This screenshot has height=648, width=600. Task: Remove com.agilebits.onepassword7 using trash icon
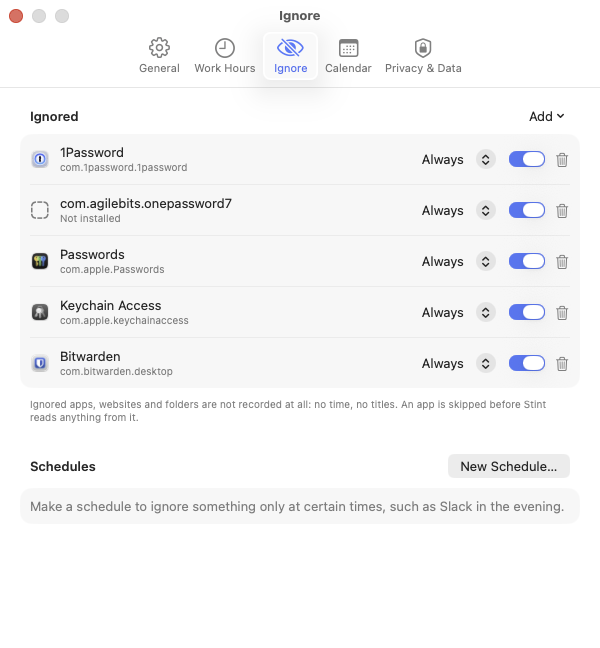tap(562, 211)
